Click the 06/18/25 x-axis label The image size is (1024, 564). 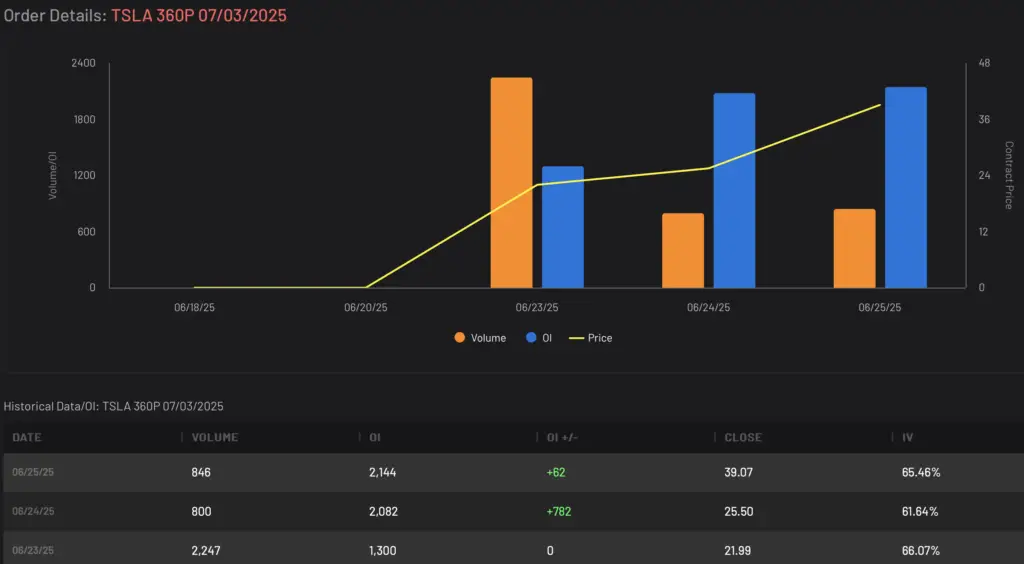tap(194, 307)
